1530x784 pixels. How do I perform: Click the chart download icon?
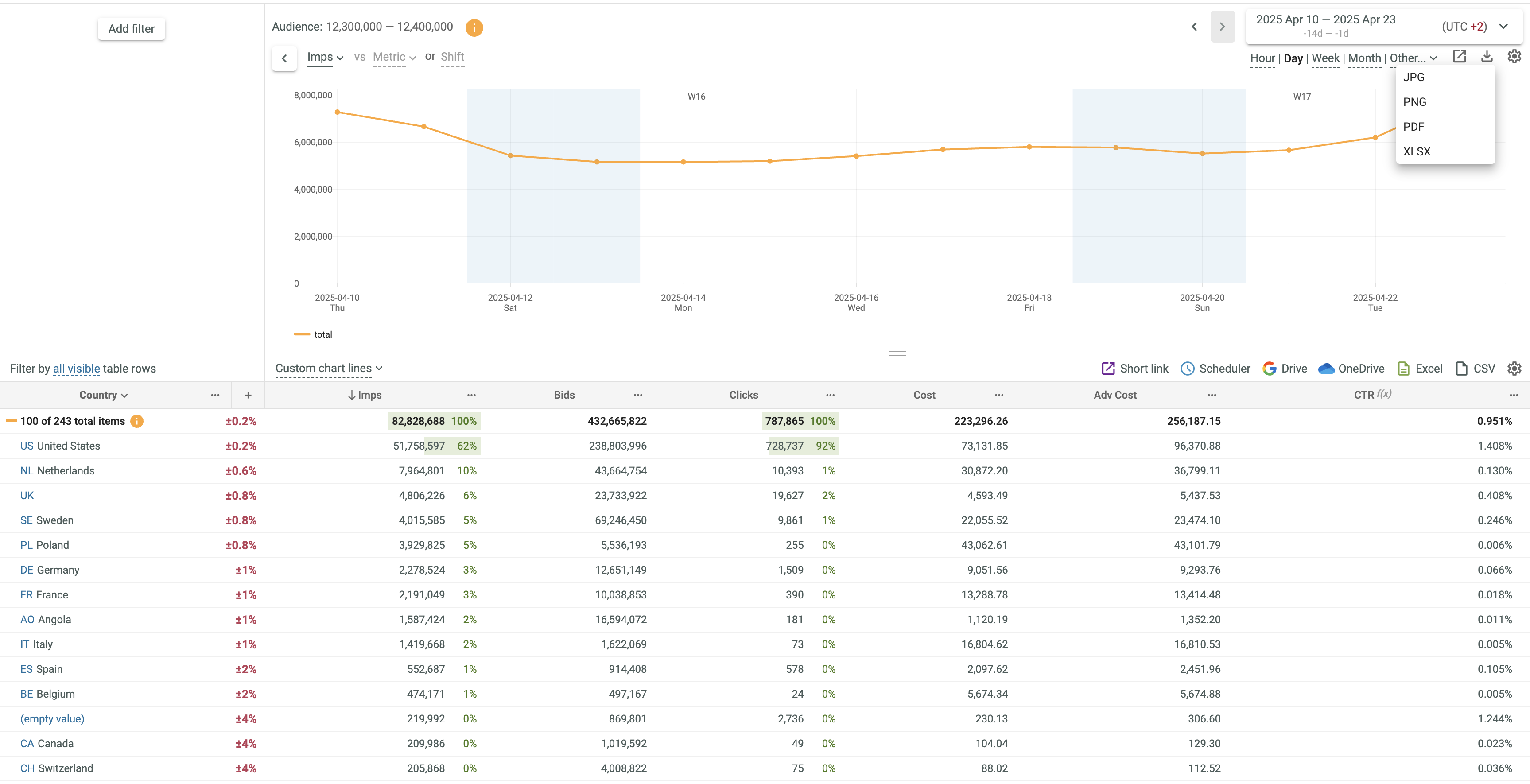click(1487, 57)
